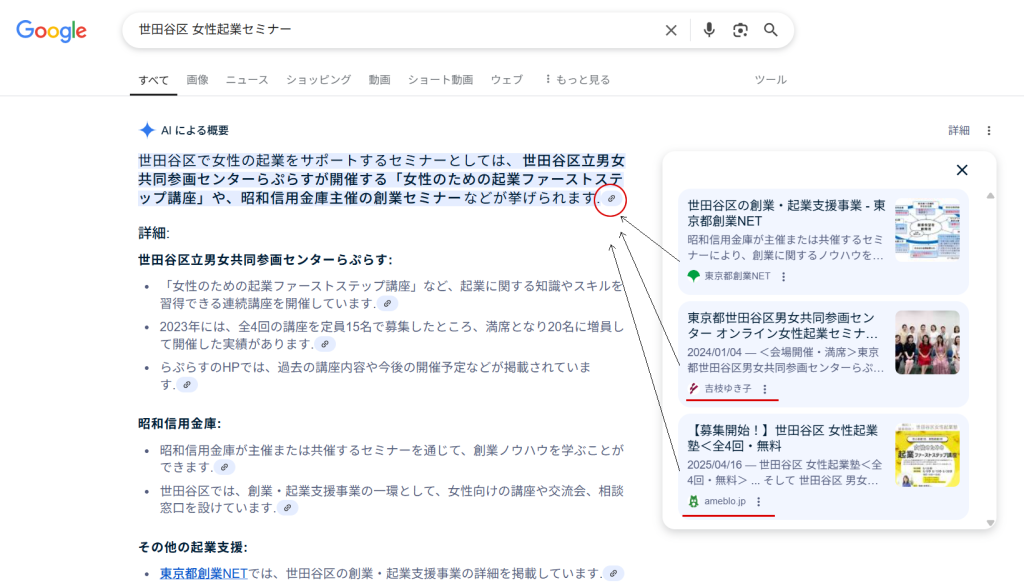
Task: Click the 吉枝ゆき子 source favicon
Action: (694, 389)
